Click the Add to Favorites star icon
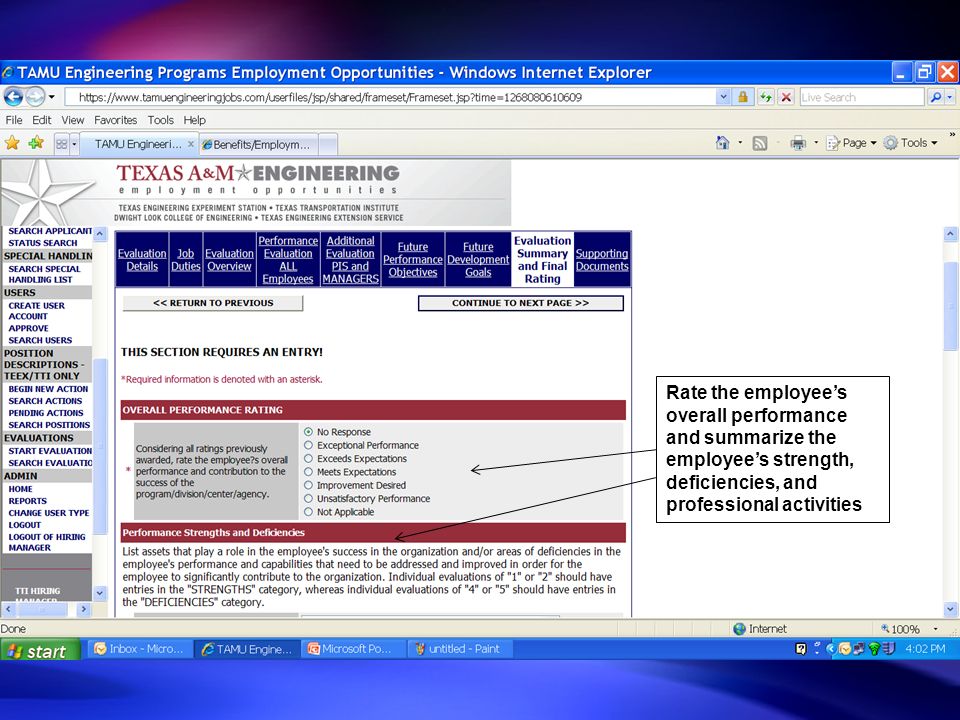 36,144
